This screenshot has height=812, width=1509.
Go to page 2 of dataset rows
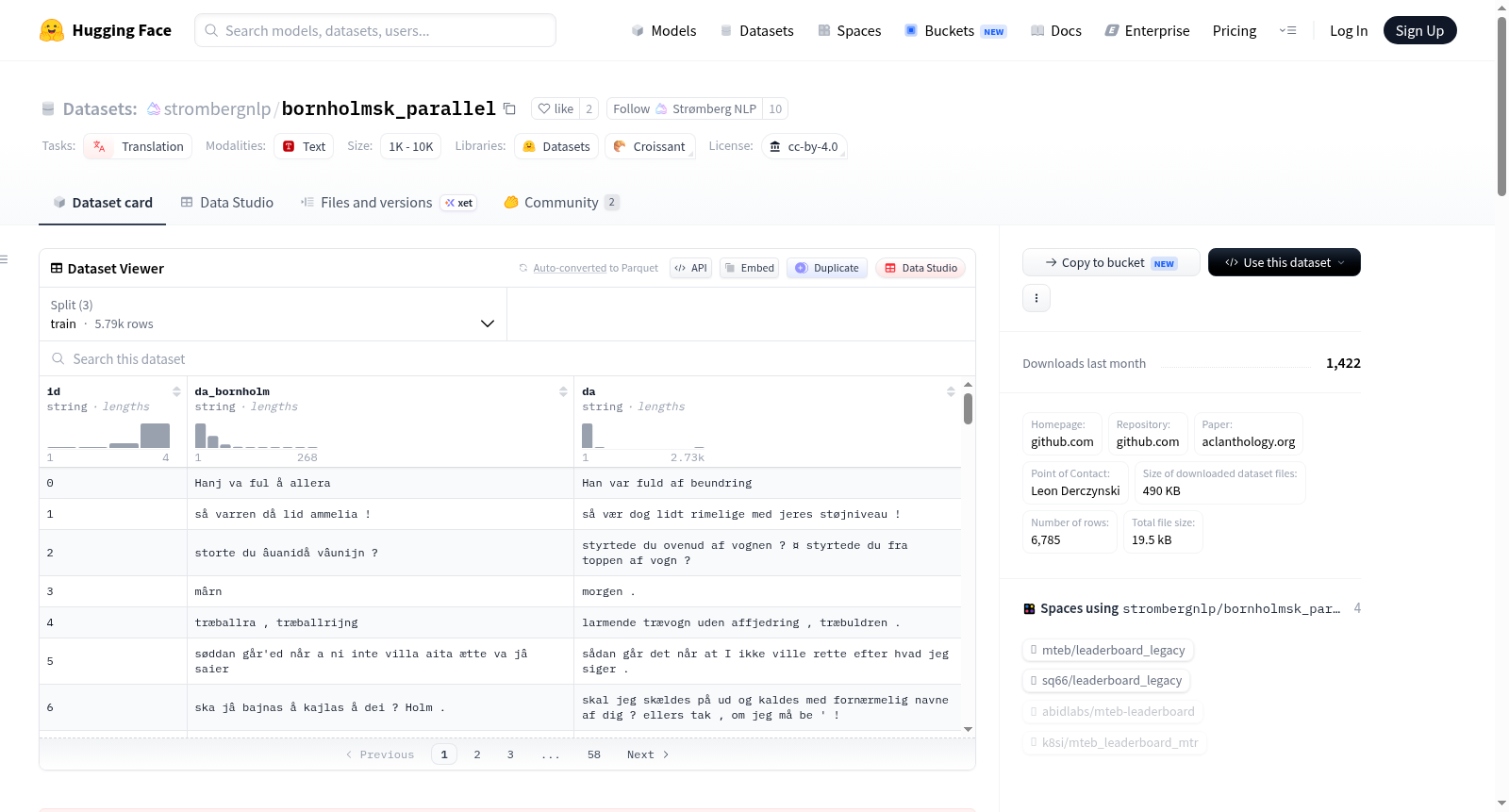pyautogui.click(x=477, y=754)
